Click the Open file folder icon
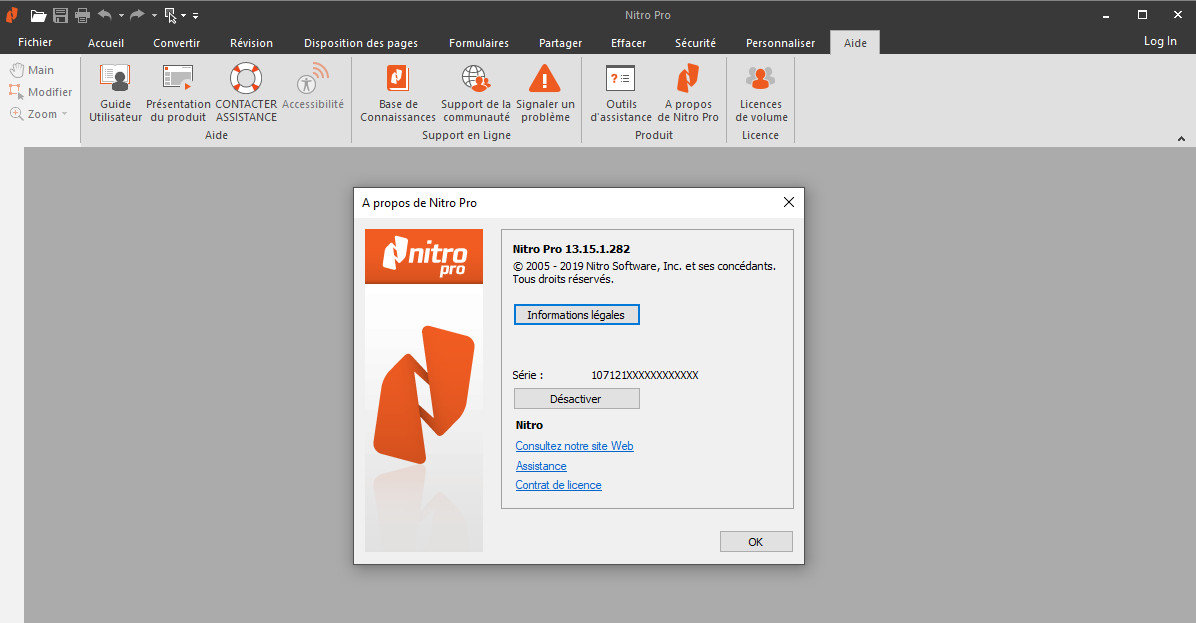The height and width of the screenshot is (623, 1196). (x=38, y=15)
